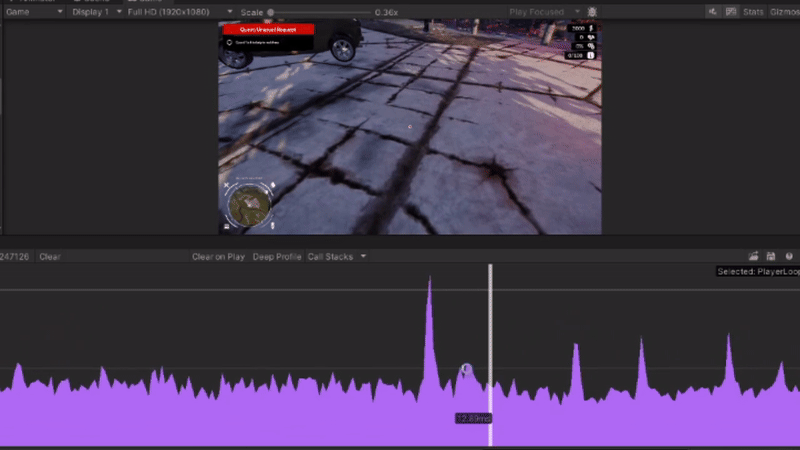The width and height of the screenshot is (800, 450).
Task: Click the quest location pin icon under the banner
Action: (229, 43)
